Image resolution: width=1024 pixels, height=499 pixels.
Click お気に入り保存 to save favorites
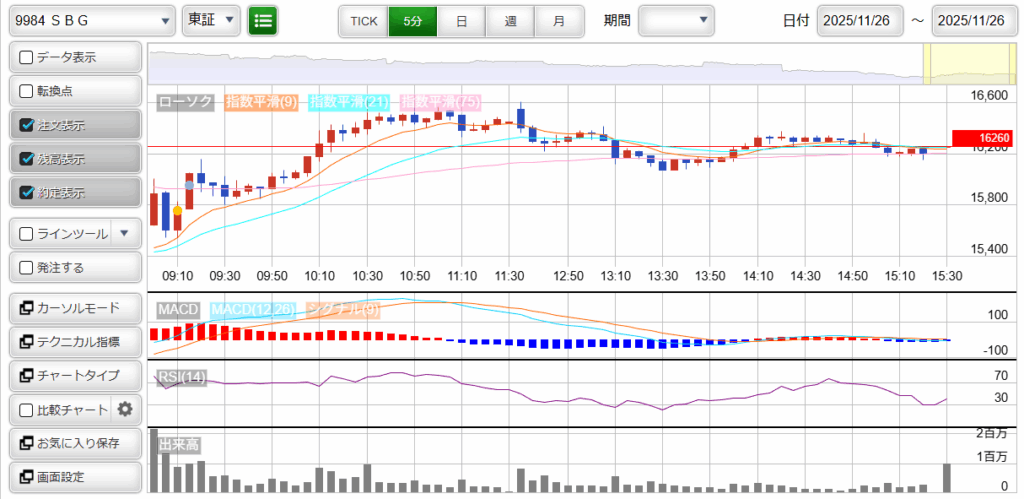pos(75,443)
